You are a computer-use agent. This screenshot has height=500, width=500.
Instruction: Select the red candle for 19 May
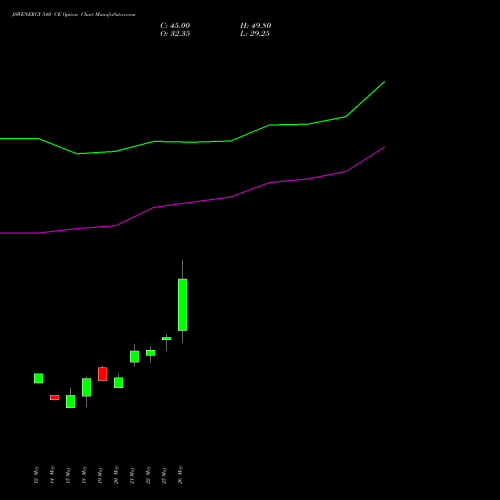[x=102, y=374]
